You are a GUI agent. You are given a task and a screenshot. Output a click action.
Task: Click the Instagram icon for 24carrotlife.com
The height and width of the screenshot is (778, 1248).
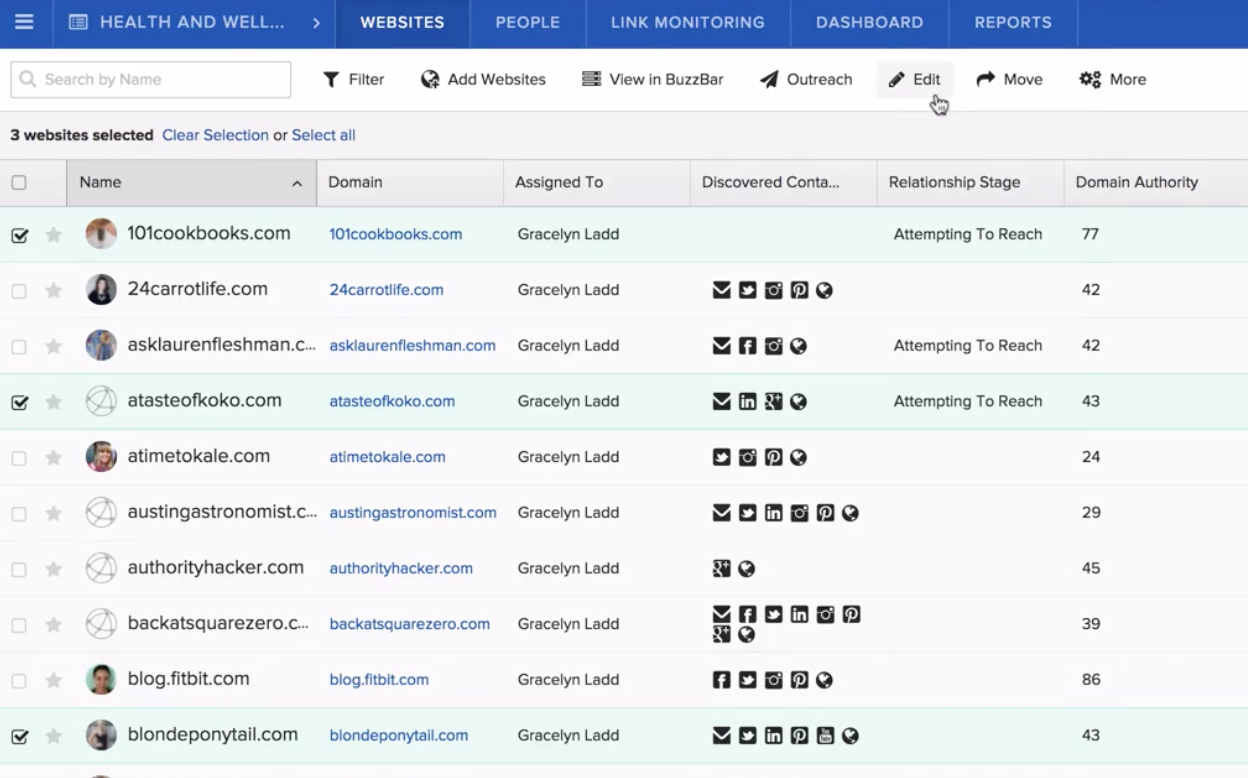tap(773, 290)
